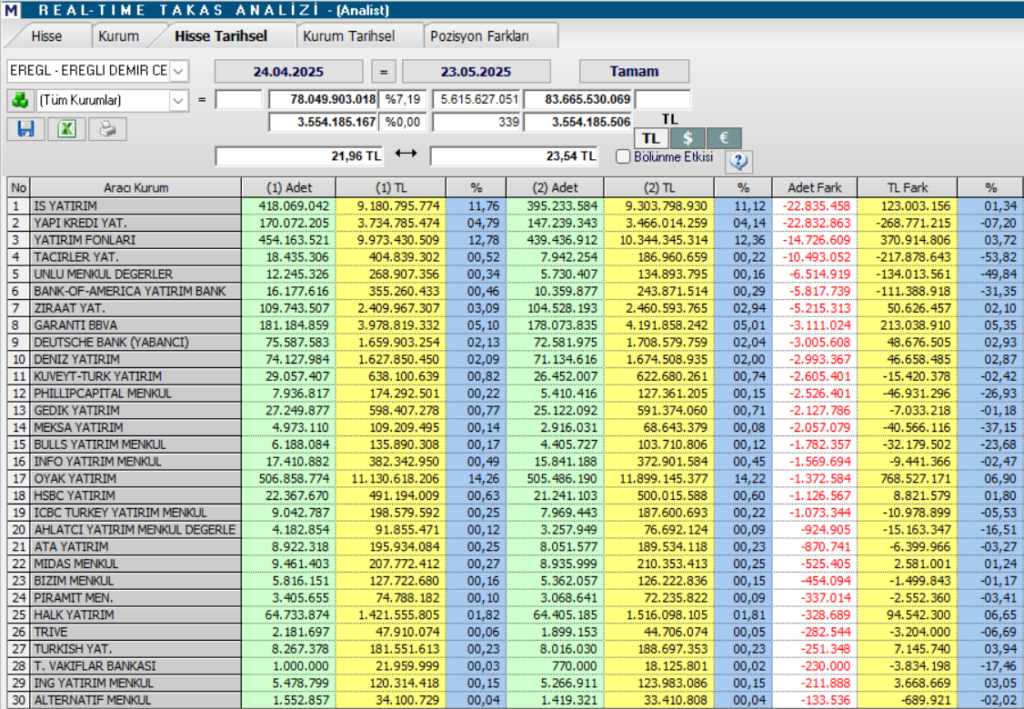Viewport: 1024px width, 709px height.
Task: Click the 24.04.2025 start date button
Action: [x=288, y=72]
